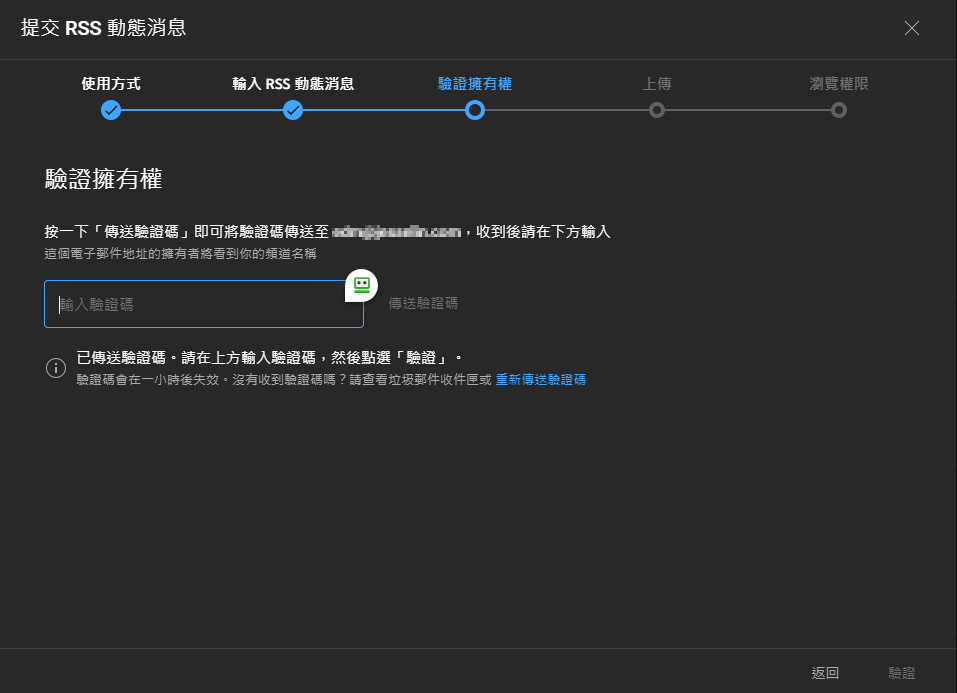Screen dimensions: 957x693
Task: Click the 上傳 step circle
Action: point(657,111)
